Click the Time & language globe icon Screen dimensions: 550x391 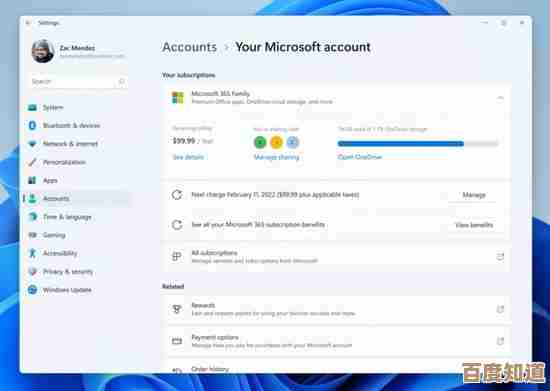(x=32, y=217)
